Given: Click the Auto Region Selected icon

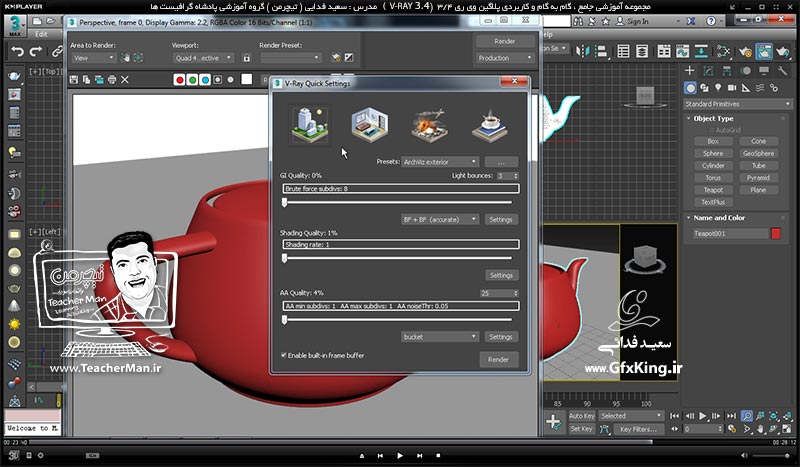Looking at the screenshot, I should pyautogui.click(x=138, y=58).
